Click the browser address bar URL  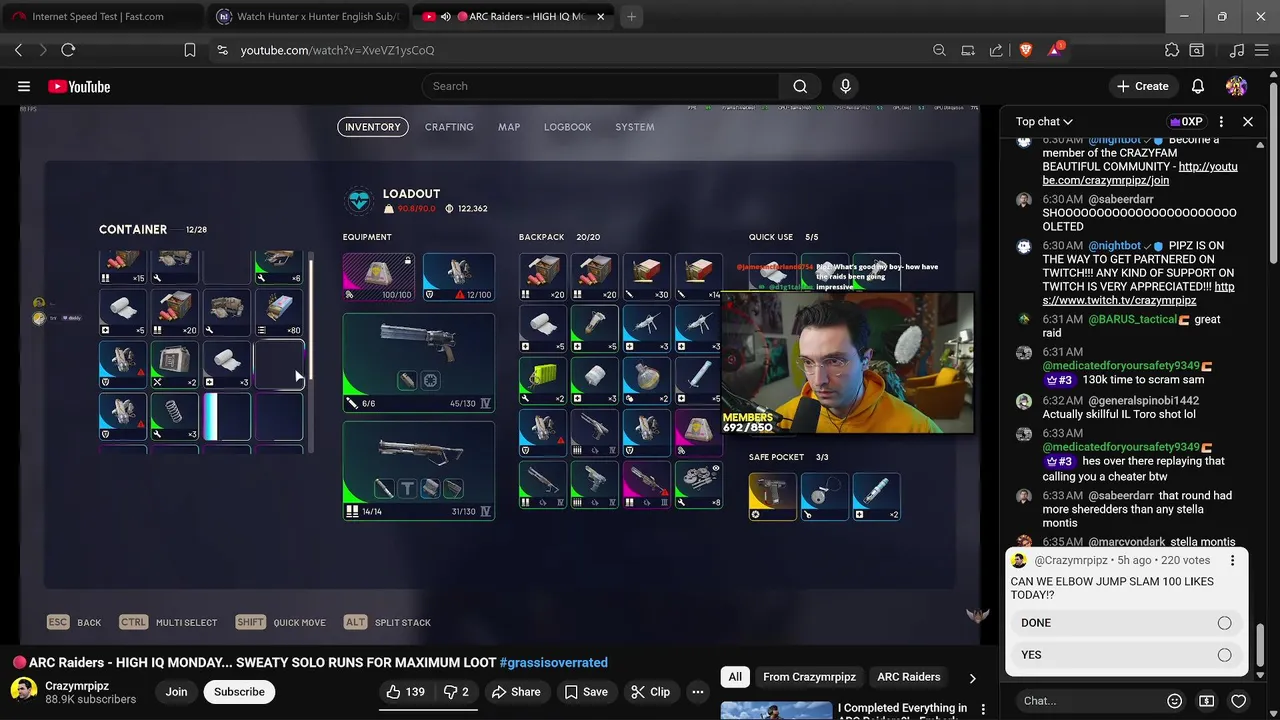coord(337,50)
